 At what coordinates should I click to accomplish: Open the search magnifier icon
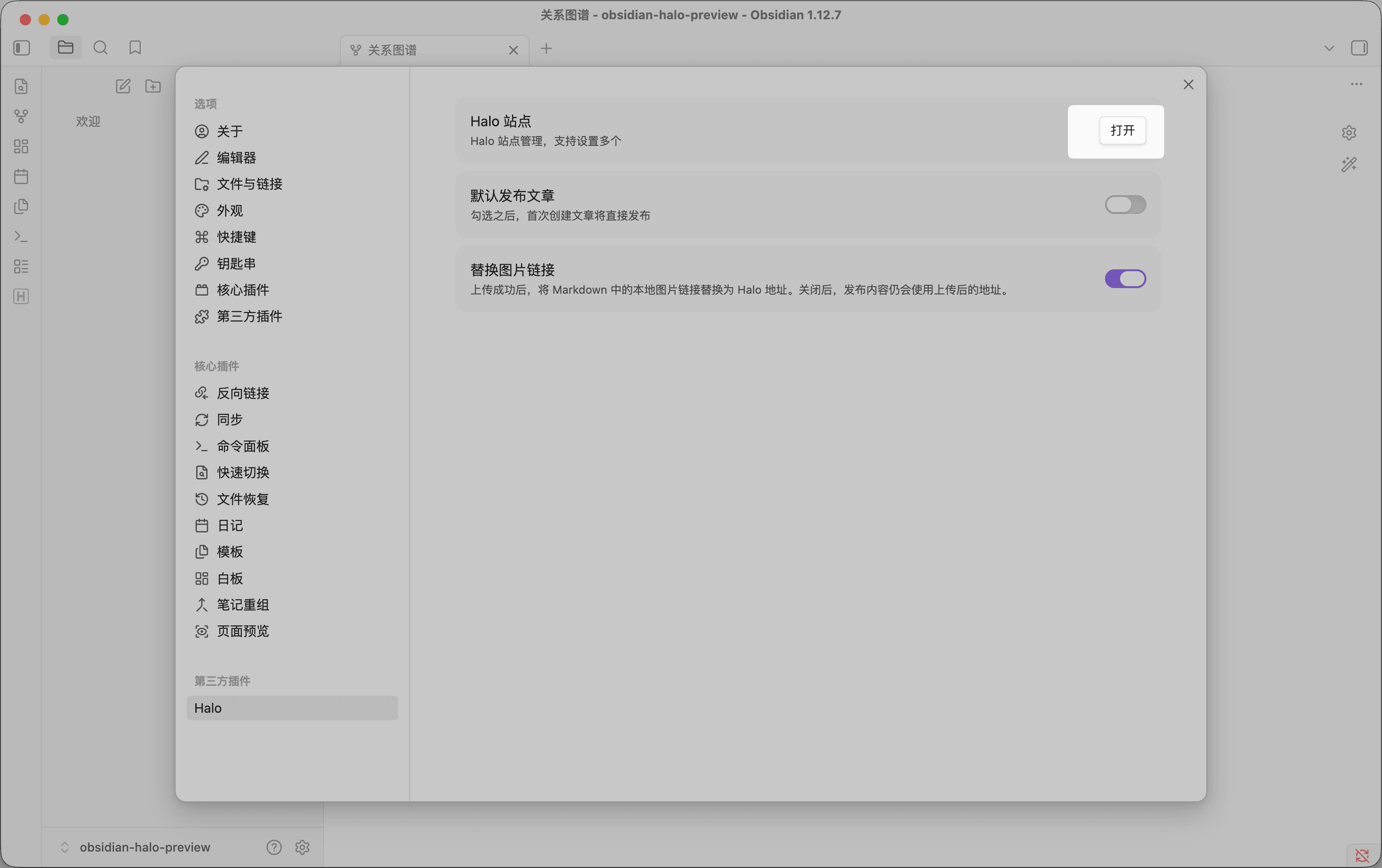(x=100, y=47)
